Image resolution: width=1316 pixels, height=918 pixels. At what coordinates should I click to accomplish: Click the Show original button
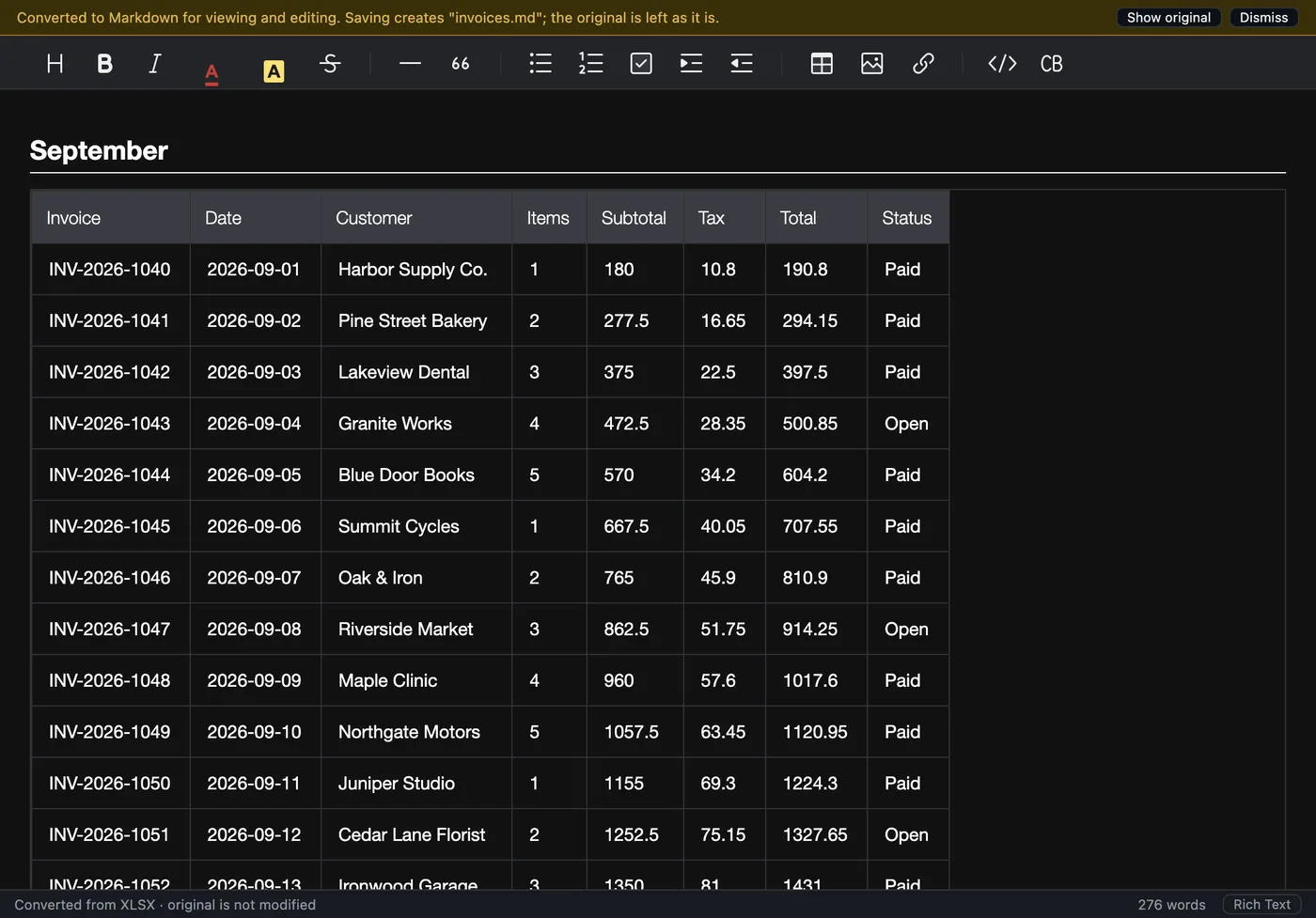tap(1168, 18)
